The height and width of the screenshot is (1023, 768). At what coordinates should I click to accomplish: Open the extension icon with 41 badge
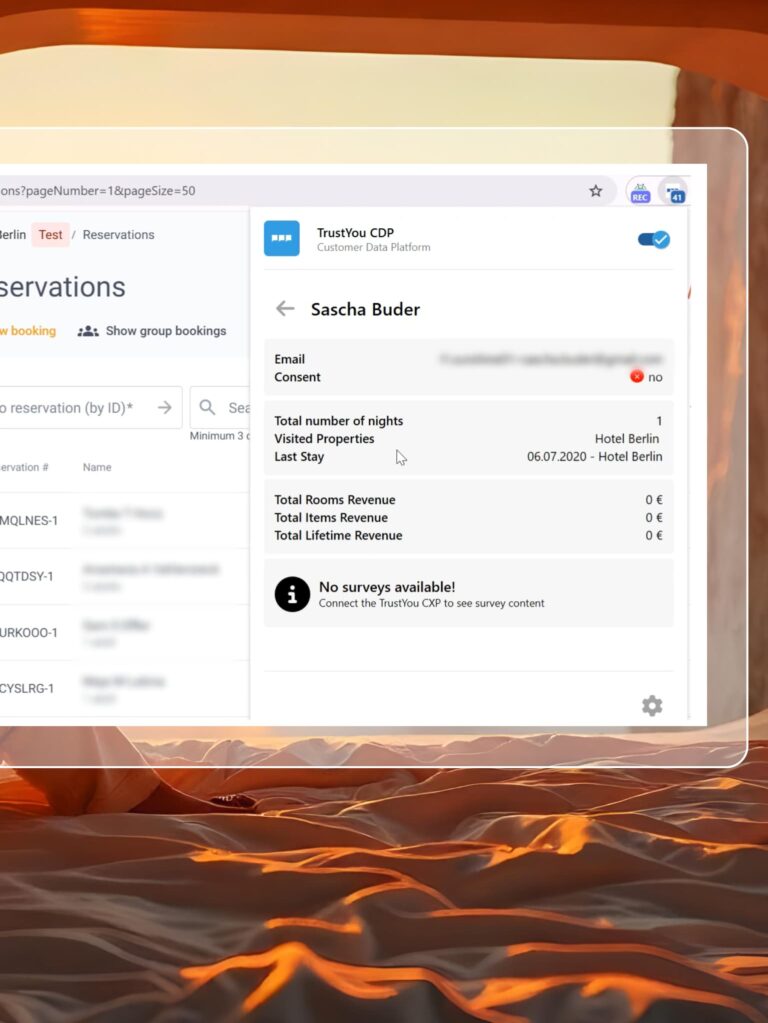point(675,193)
